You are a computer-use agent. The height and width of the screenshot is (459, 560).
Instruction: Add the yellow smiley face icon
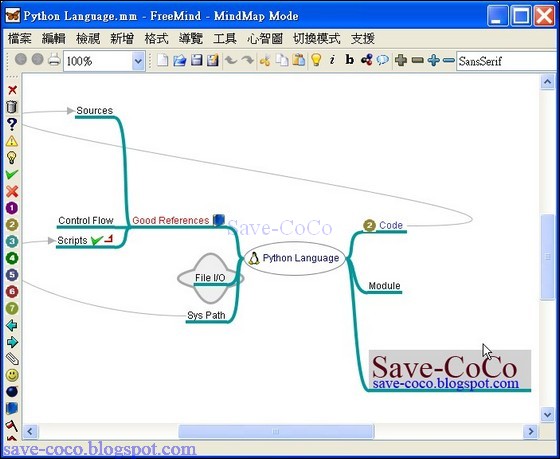pyautogui.click(x=12, y=375)
